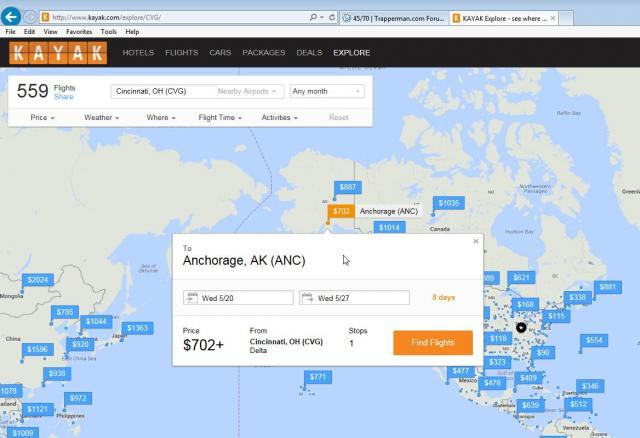Viewport: 640px width, 438px height.
Task: Open the Flight Time filter dropdown
Action: (x=220, y=118)
